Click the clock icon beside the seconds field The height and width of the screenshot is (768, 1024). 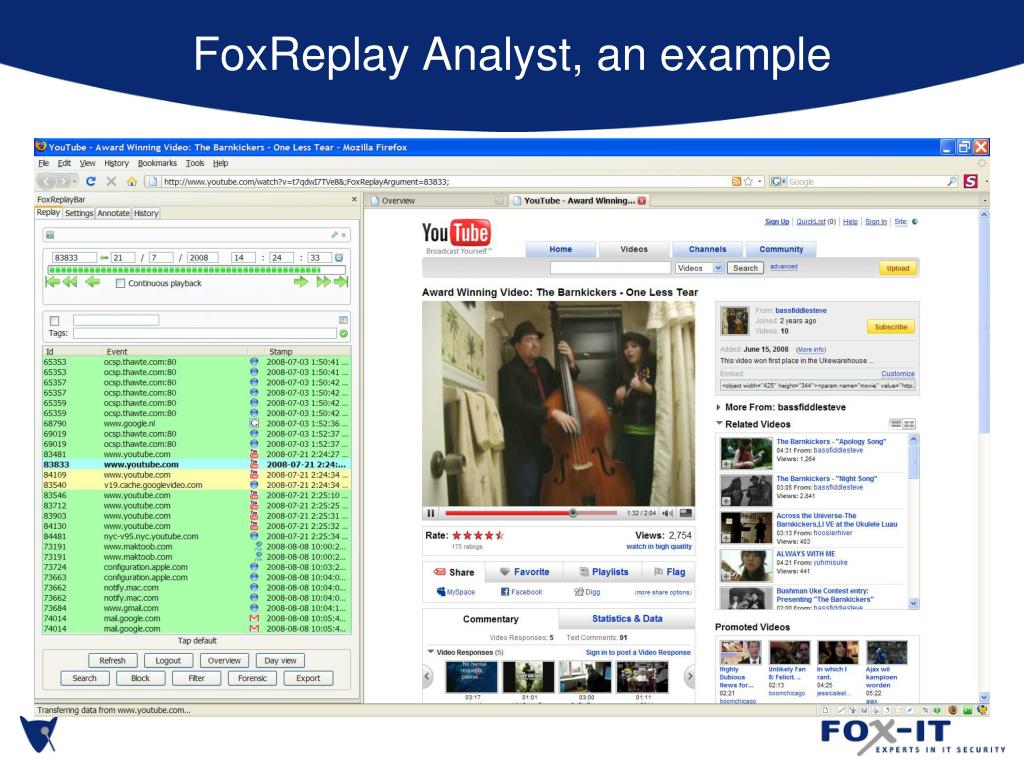(x=339, y=258)
